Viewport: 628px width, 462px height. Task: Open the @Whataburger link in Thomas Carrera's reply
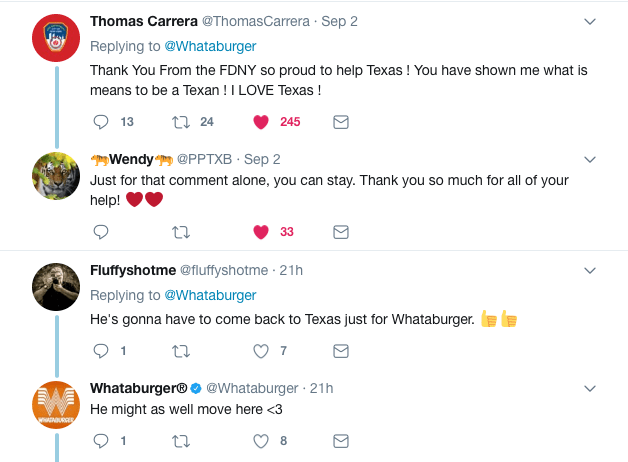(210, 46)
